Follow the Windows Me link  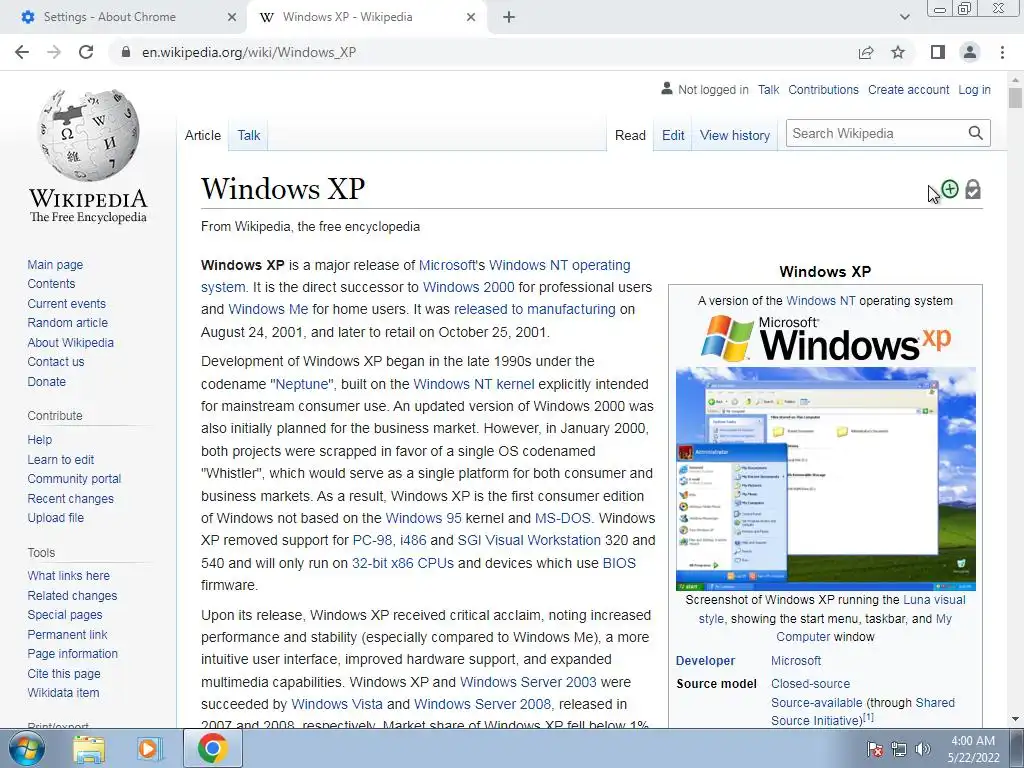[268, 309]
